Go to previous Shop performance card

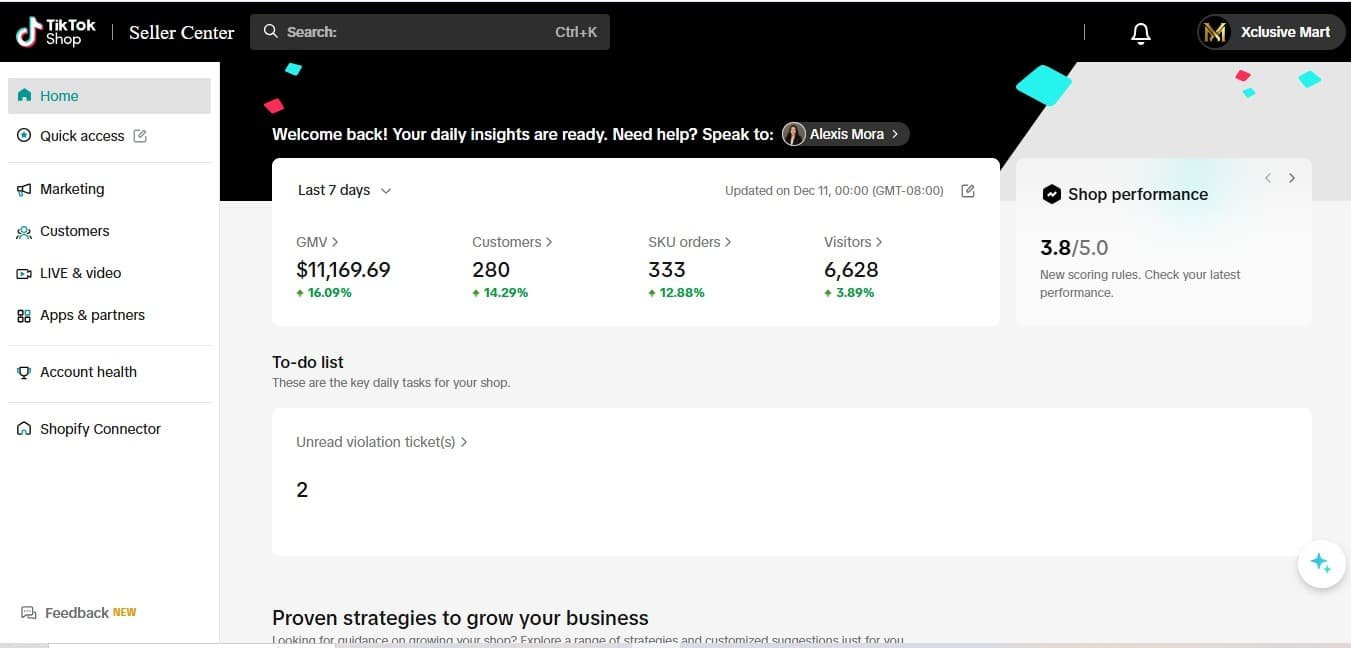[x=1268, y=178]
